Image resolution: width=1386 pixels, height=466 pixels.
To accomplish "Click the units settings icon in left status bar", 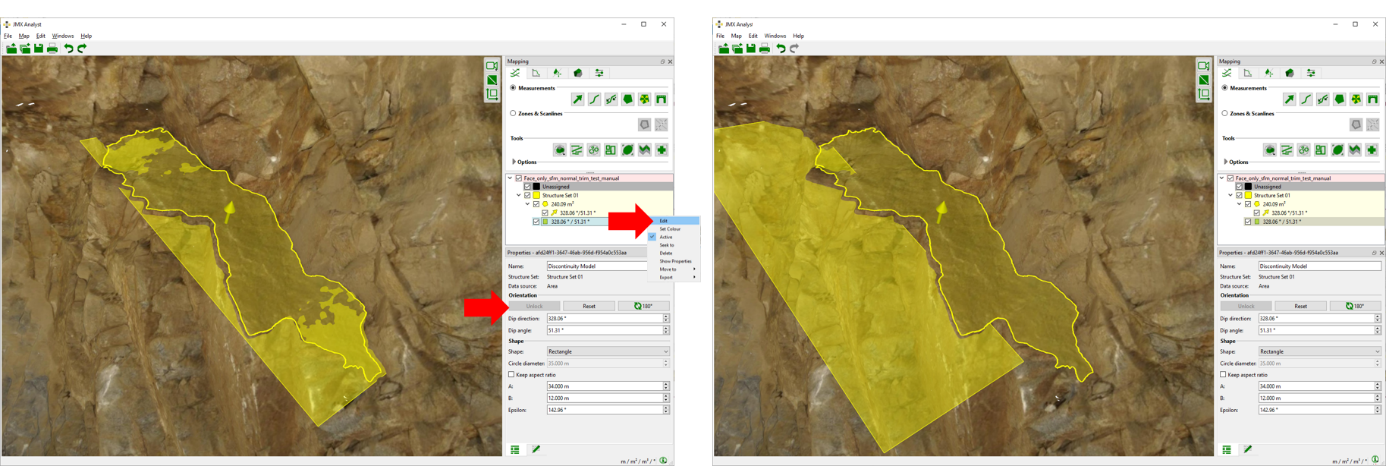I will (x=662, y=460).
